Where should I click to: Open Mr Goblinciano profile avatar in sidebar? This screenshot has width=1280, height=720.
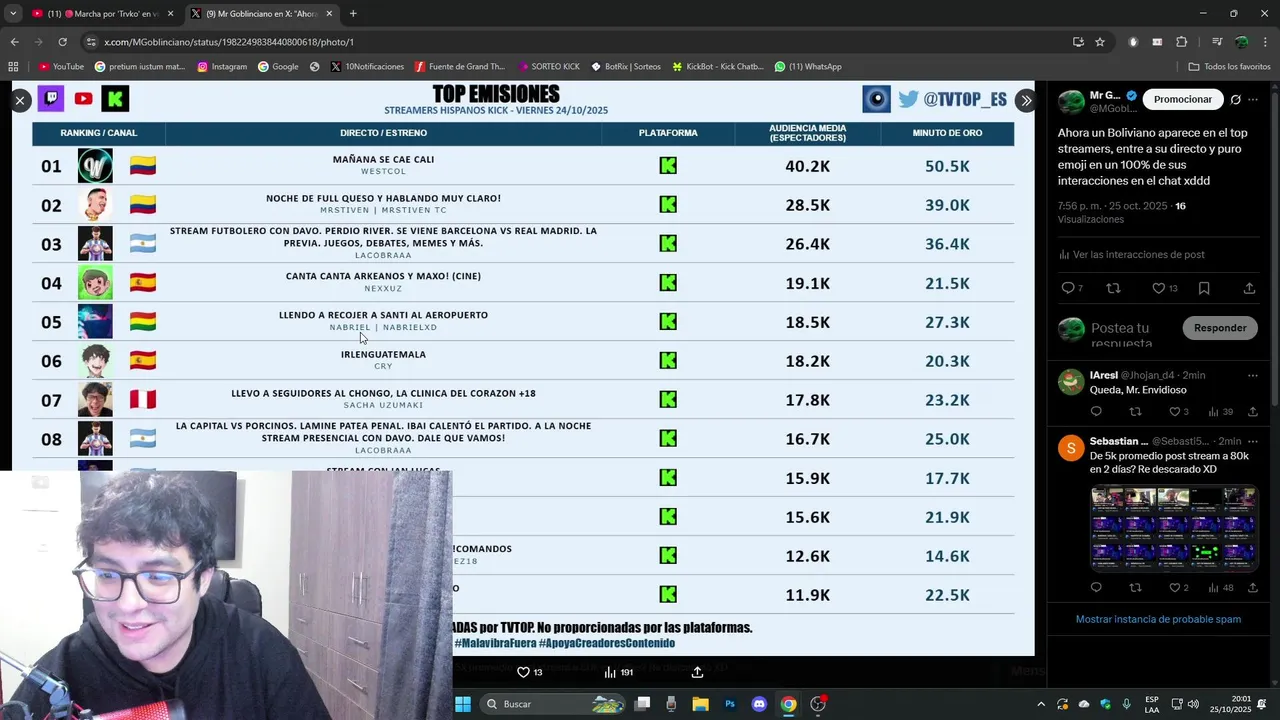[x=1071, y=102]
